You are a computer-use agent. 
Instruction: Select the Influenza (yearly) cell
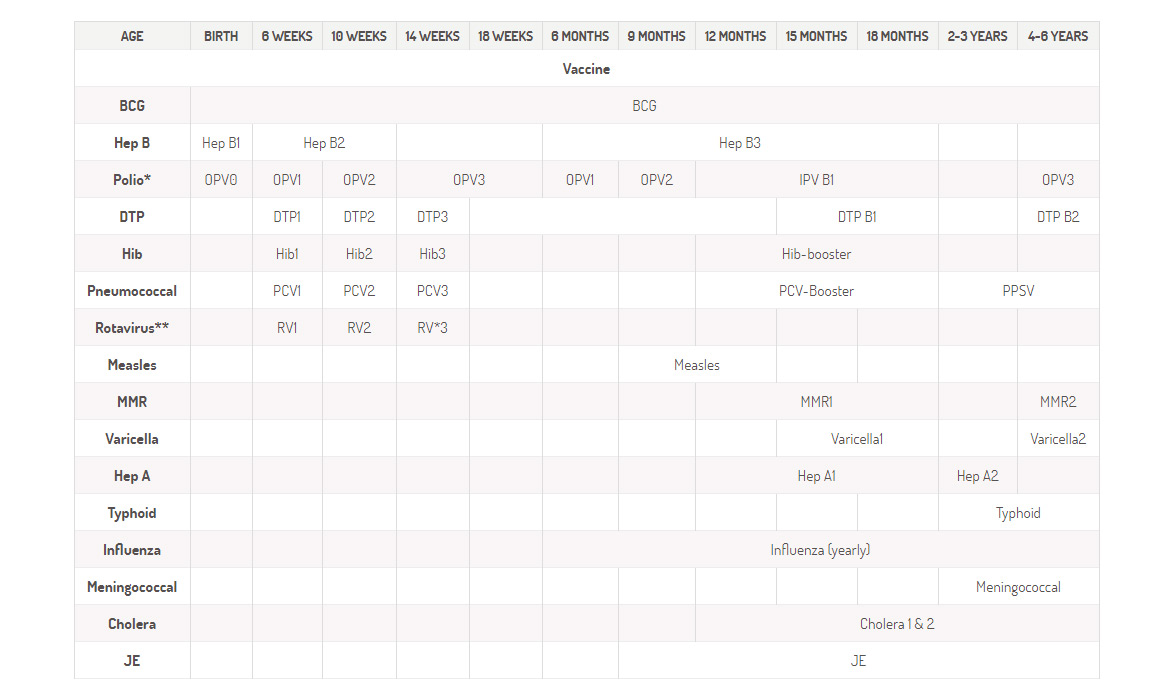[820, 550]
